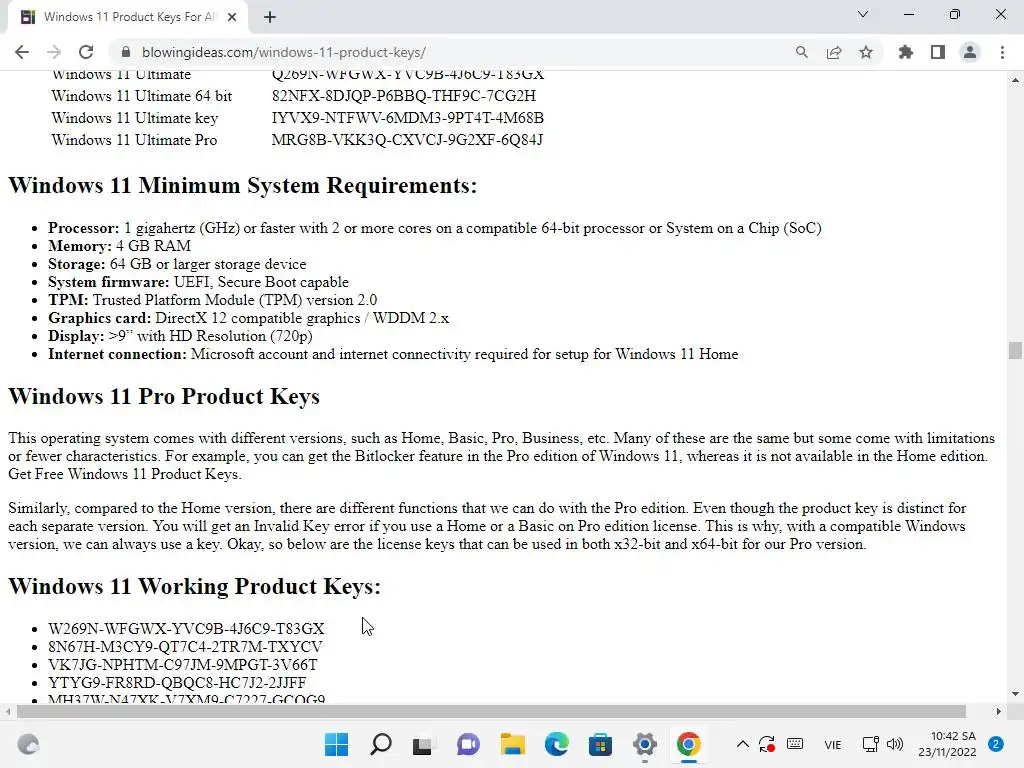Open widgets icon at taskbar left
Screen dimensions: 1024x768
click(x=28, y=744)
